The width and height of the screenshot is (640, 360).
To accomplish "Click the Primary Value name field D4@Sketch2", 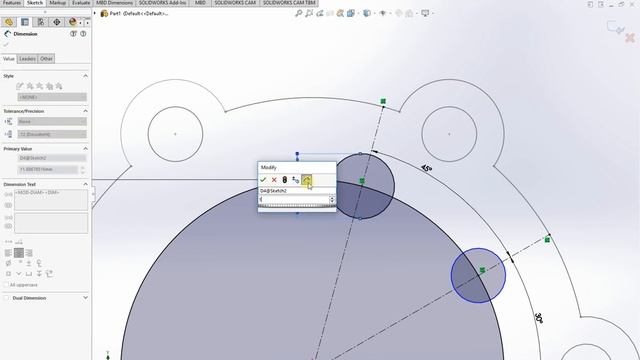I will (x=52, y=158).
